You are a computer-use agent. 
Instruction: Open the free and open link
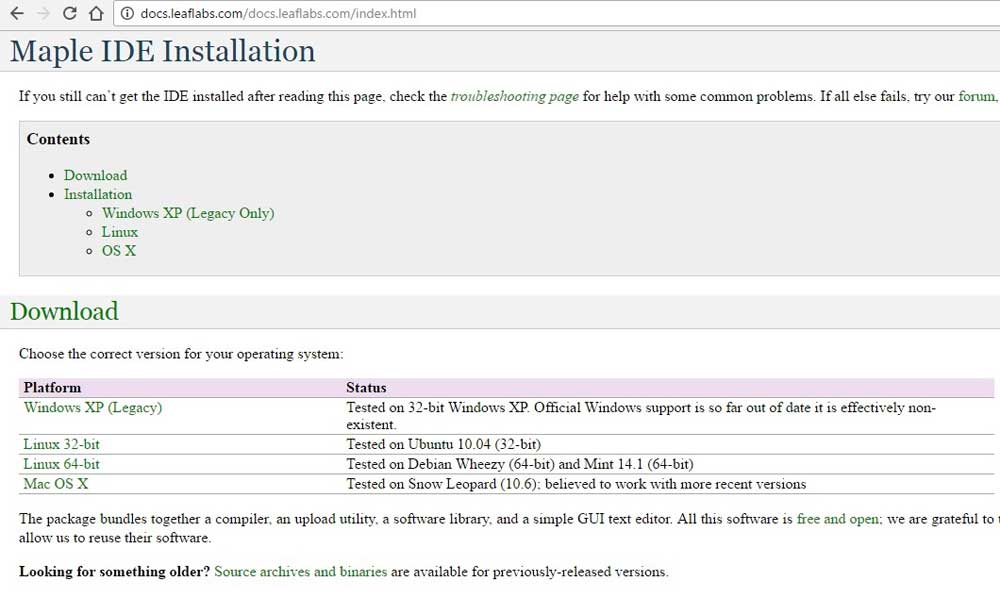[x=838, y=519]
